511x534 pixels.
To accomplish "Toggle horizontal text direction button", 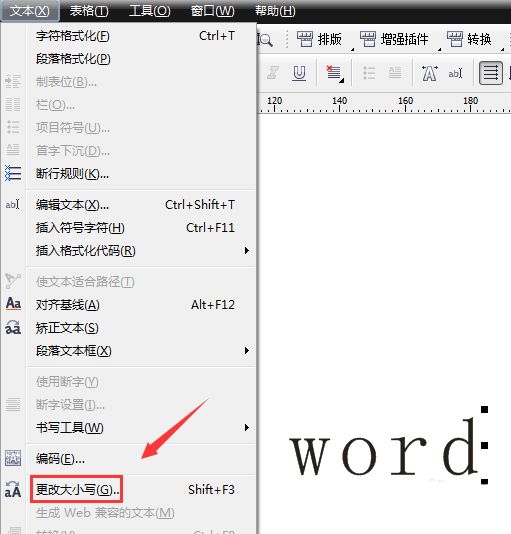I will (x=491, y=73).
